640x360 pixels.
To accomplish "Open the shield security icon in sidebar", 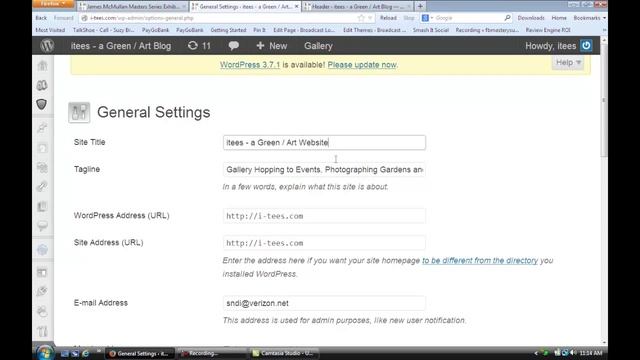I will [x=42, y=104].
